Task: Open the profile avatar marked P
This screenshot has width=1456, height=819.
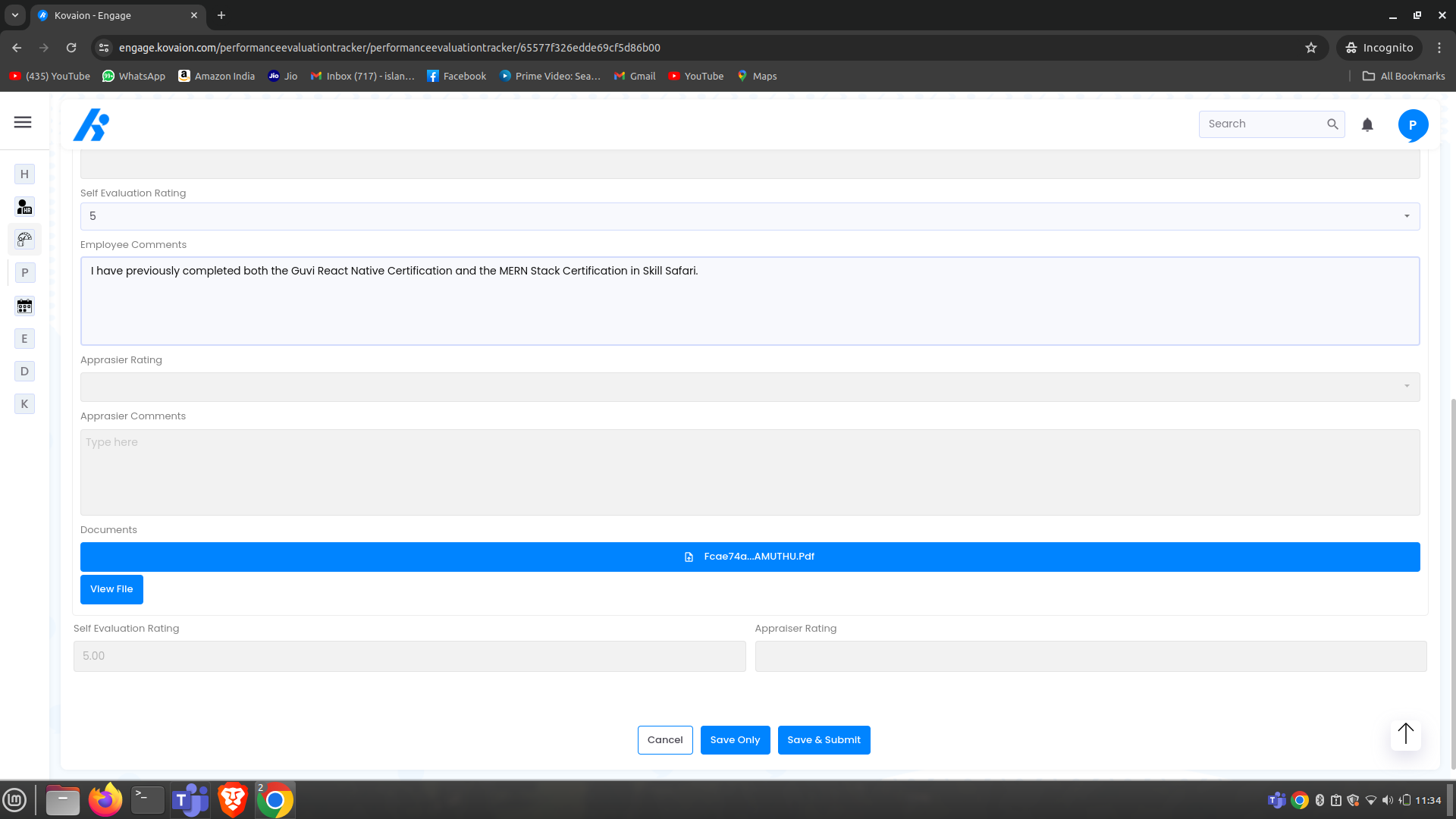Action: click(x=1413, y=124)
